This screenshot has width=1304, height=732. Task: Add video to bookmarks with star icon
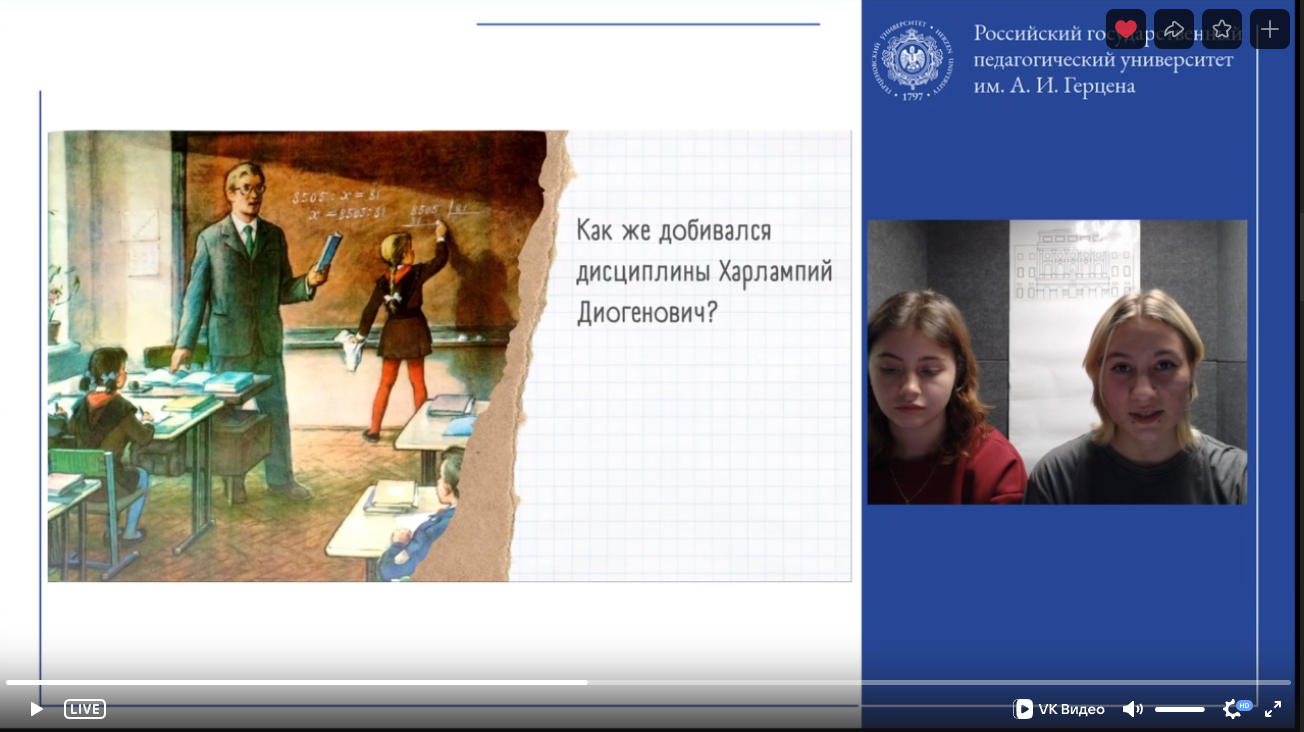(1222, 29)
